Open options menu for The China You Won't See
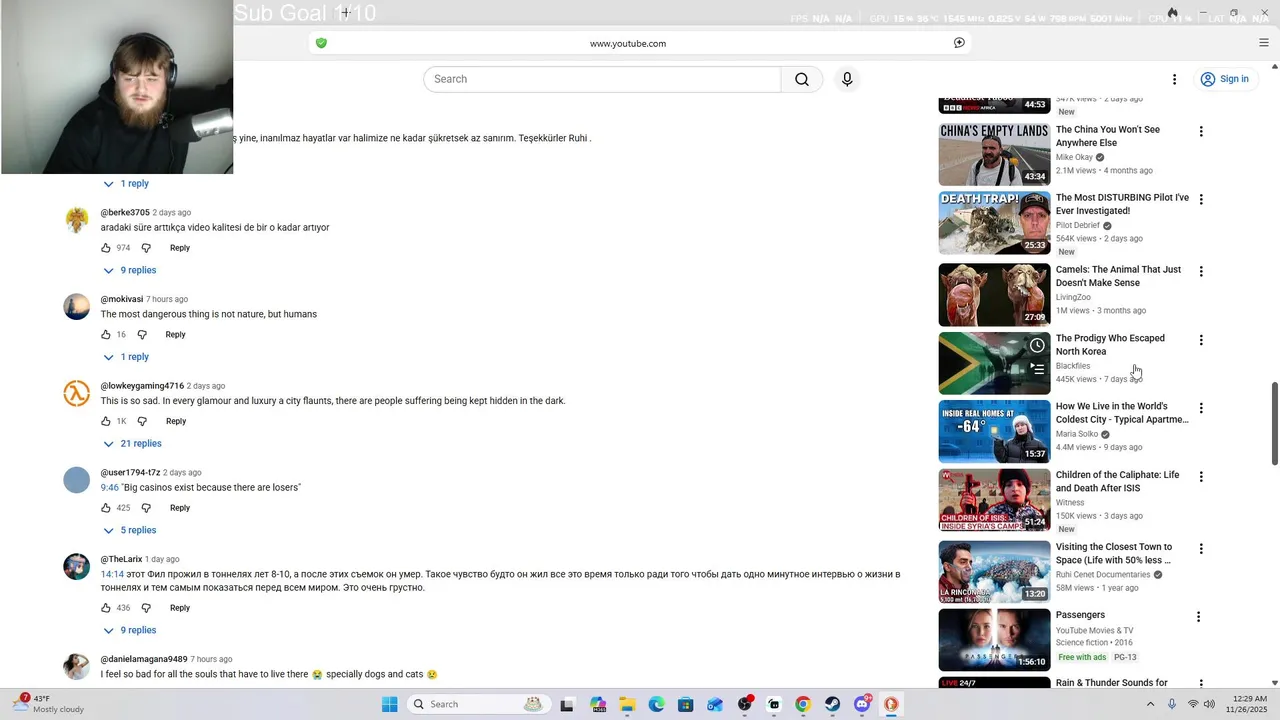 (x=1201, y=132)
